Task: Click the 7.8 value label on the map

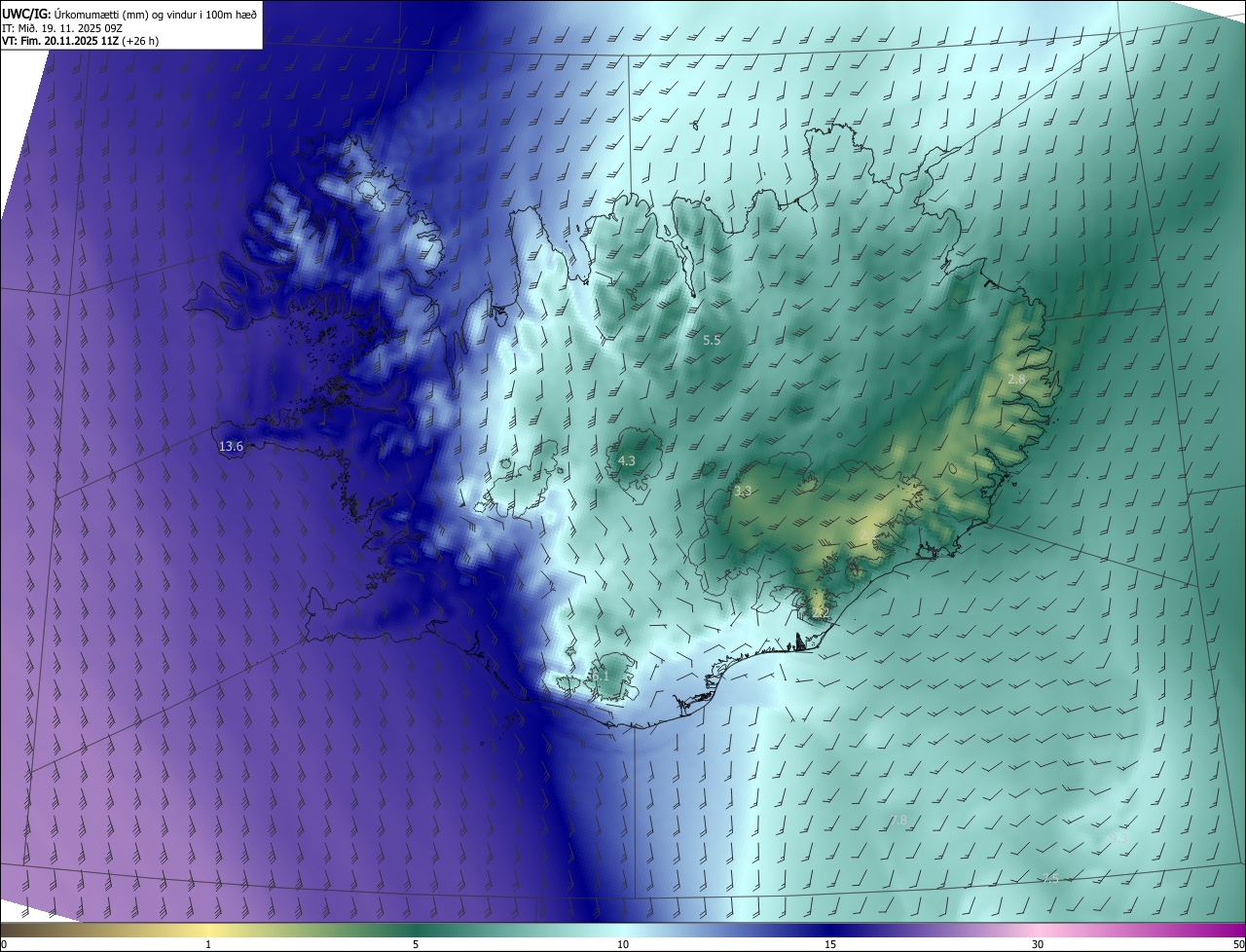Action: click(x=898, y=821)
